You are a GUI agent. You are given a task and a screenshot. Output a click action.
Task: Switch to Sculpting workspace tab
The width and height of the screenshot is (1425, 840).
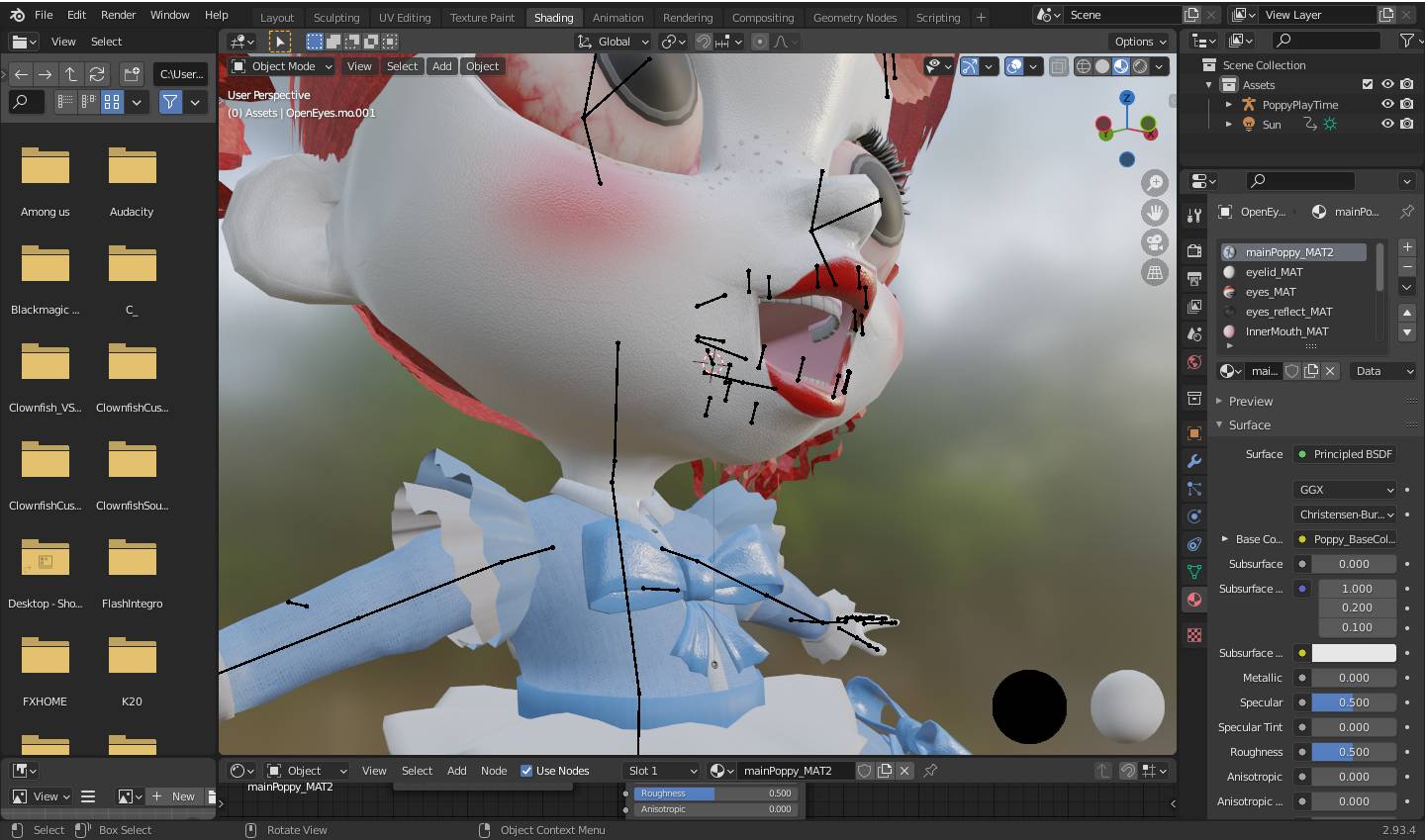tap(336, 17)
